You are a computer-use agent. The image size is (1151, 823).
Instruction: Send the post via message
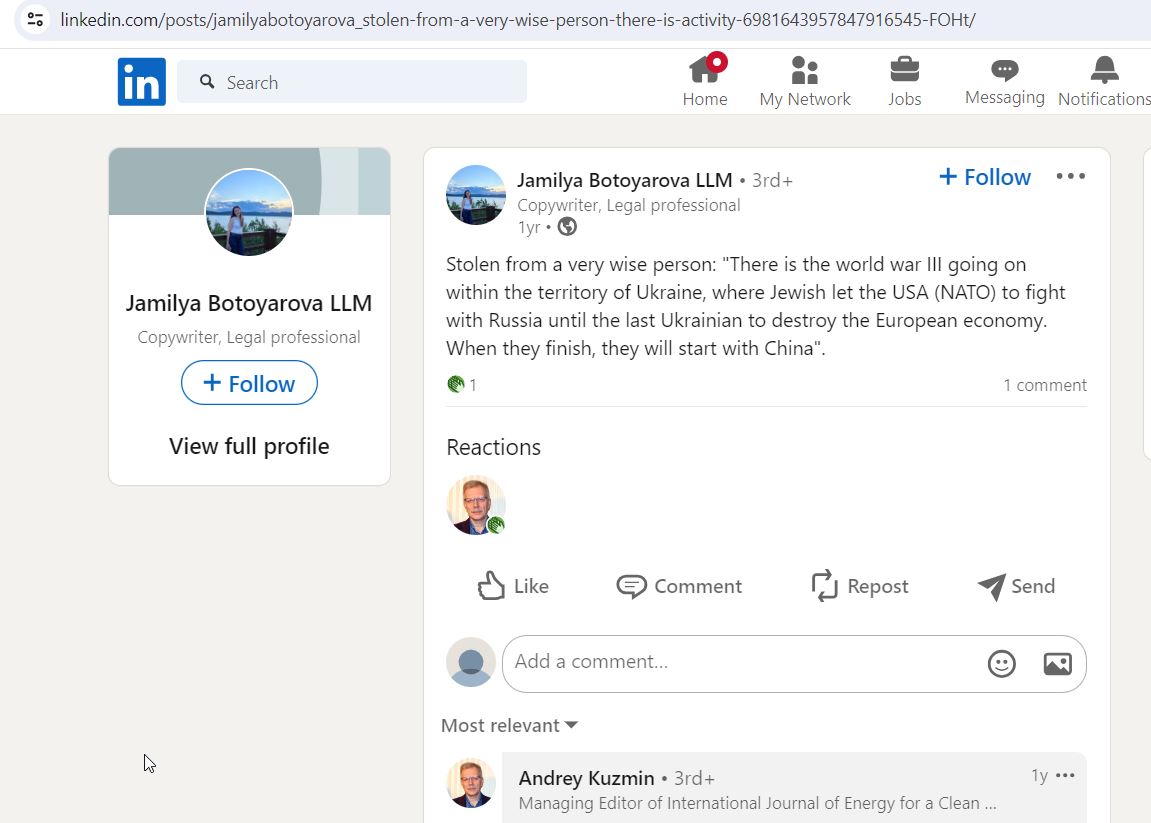tap(1016, 586)
